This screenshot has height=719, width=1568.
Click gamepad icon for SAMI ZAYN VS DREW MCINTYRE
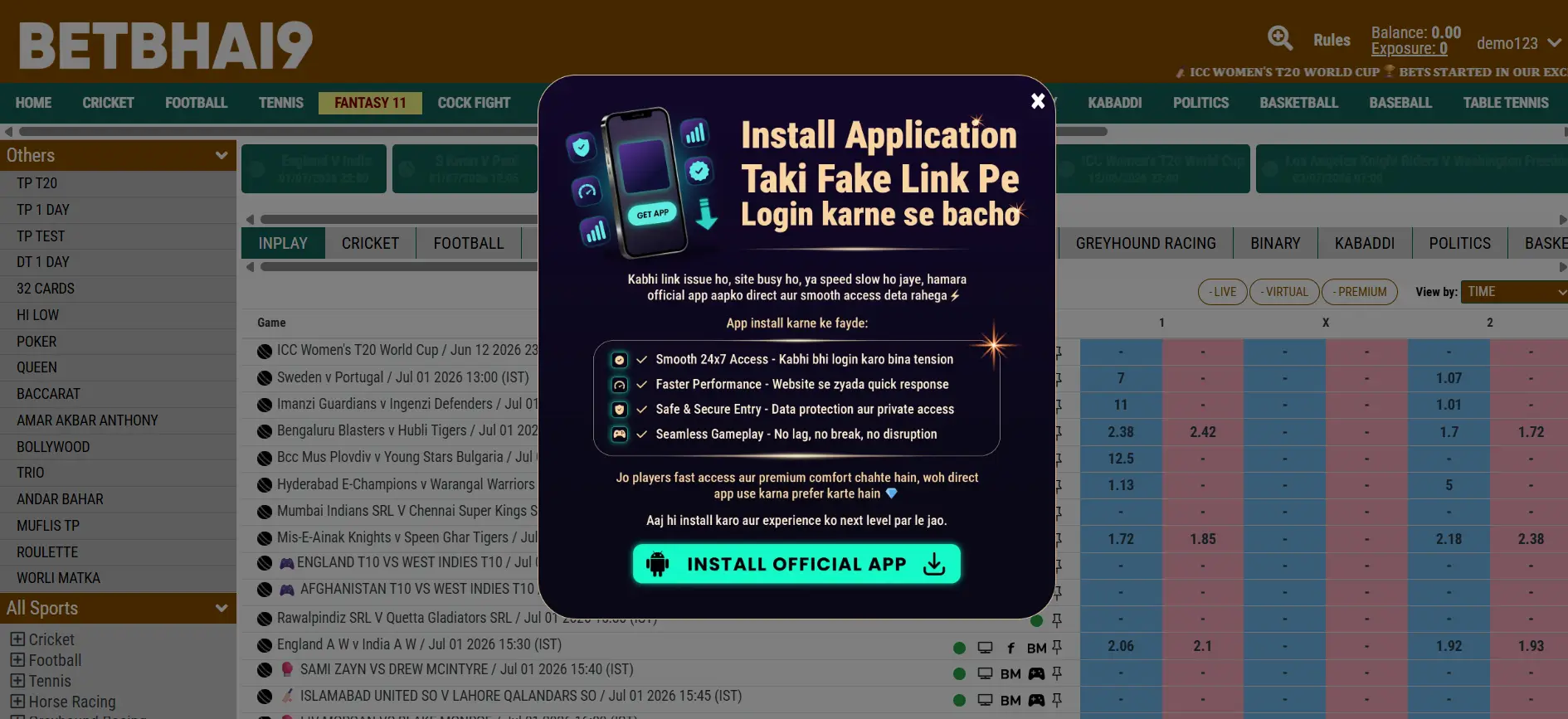(x=1036, y=674)
